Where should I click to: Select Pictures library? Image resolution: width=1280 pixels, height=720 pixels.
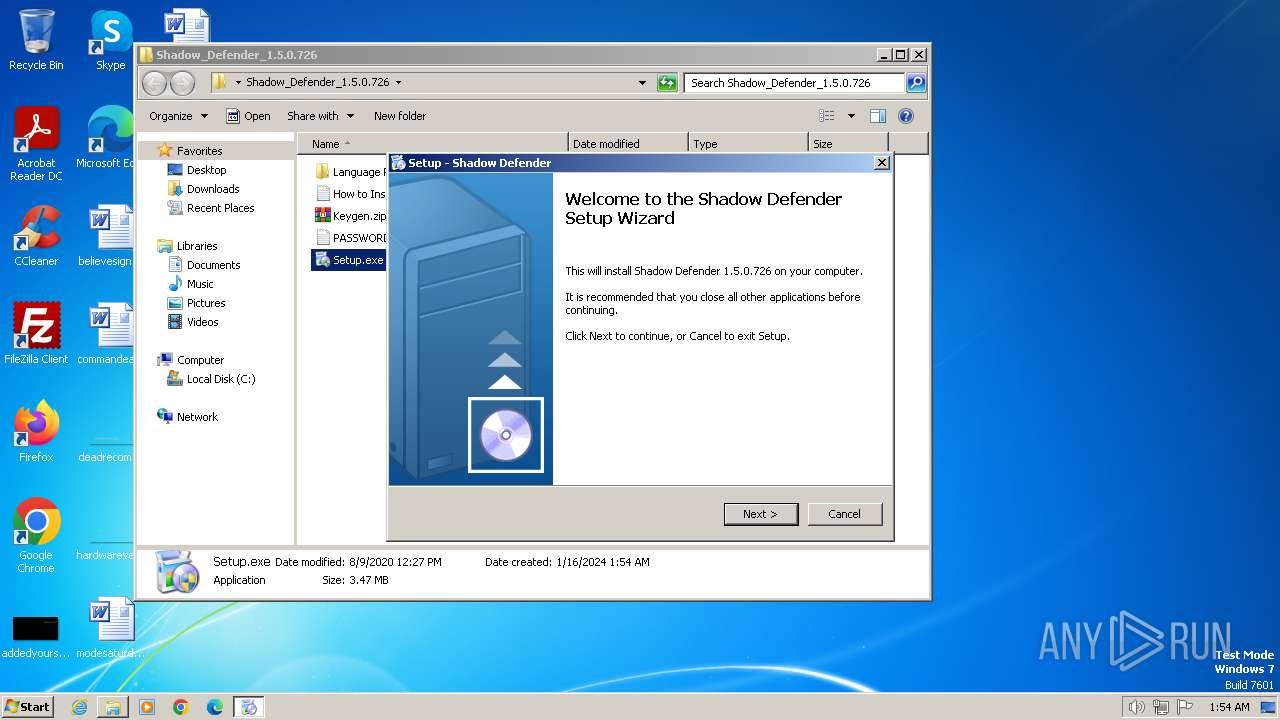pos(206,303)
